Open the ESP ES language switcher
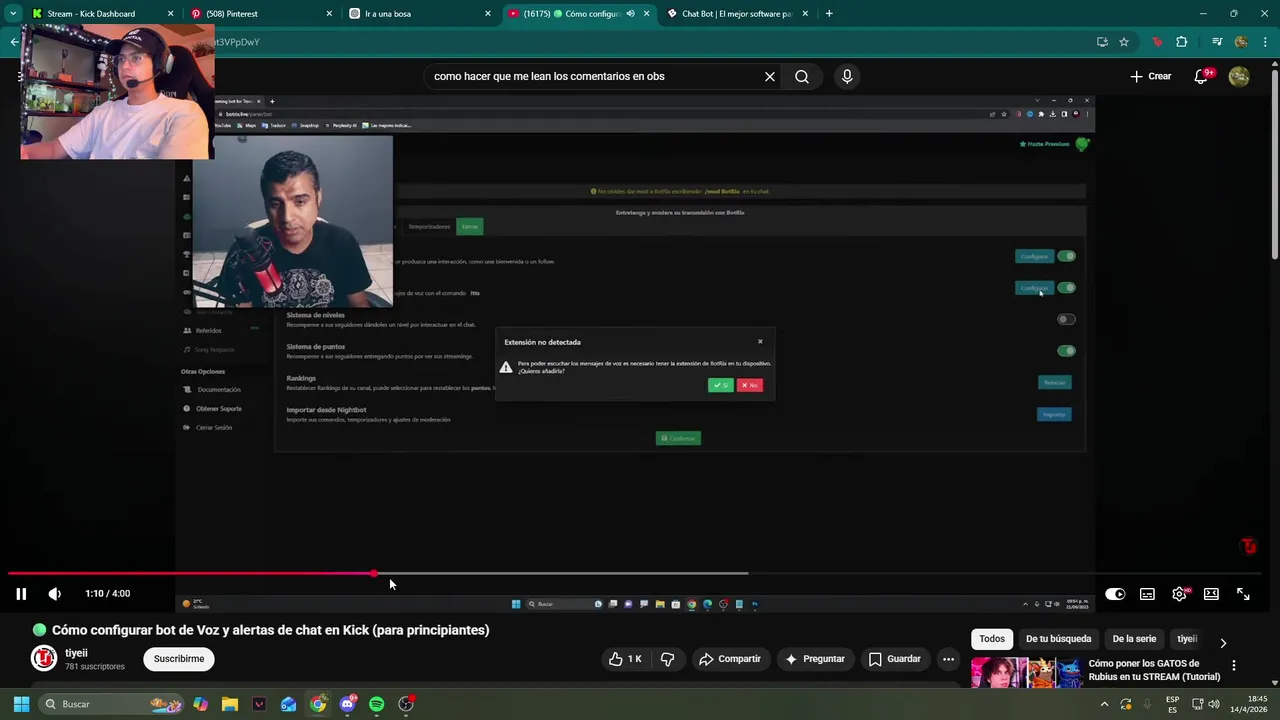Image resolution: width=1280 pixels, height=720 pixels. point(1172,704)
